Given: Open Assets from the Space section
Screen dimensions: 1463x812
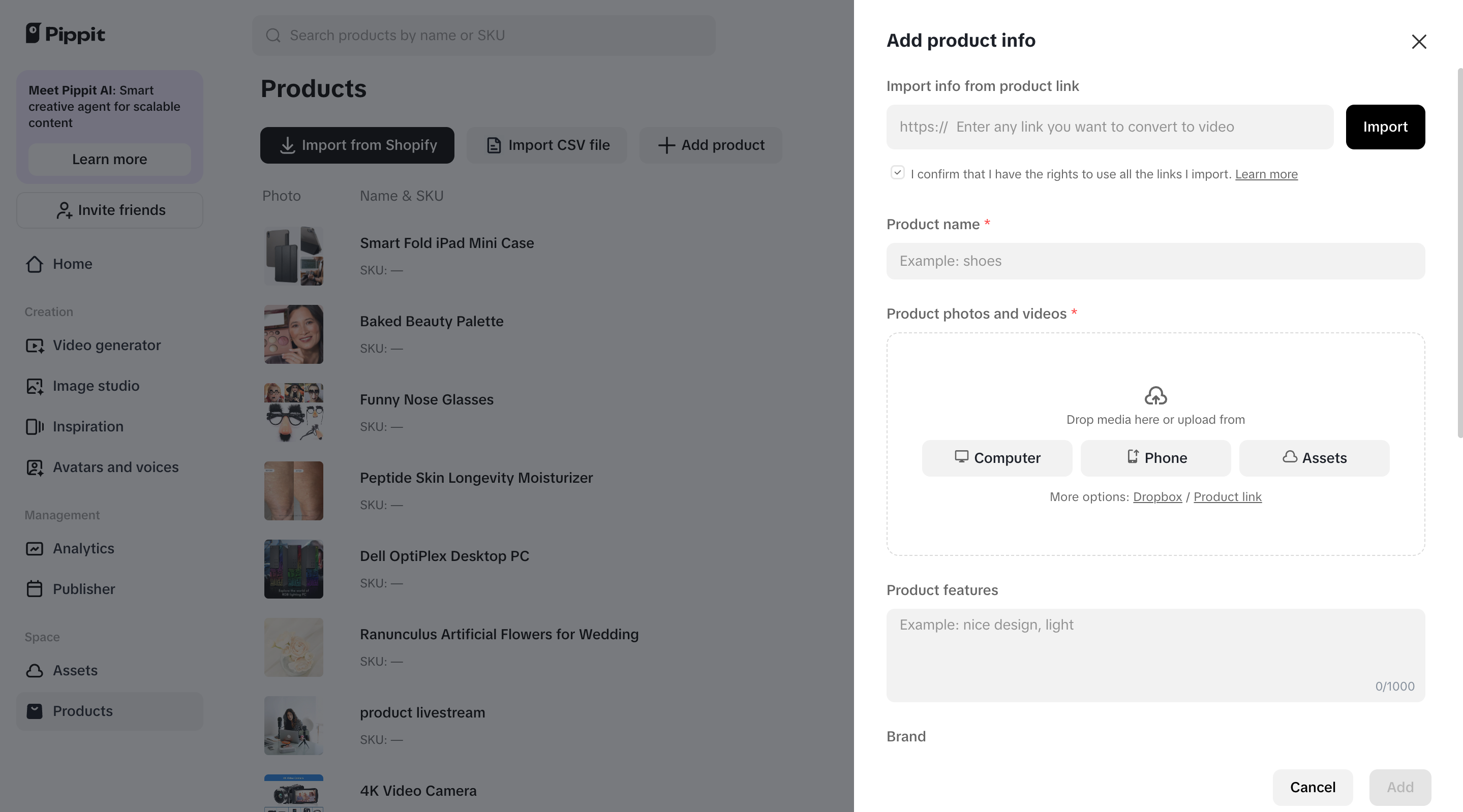Looking at the screenshot, I should pos(76,670).
